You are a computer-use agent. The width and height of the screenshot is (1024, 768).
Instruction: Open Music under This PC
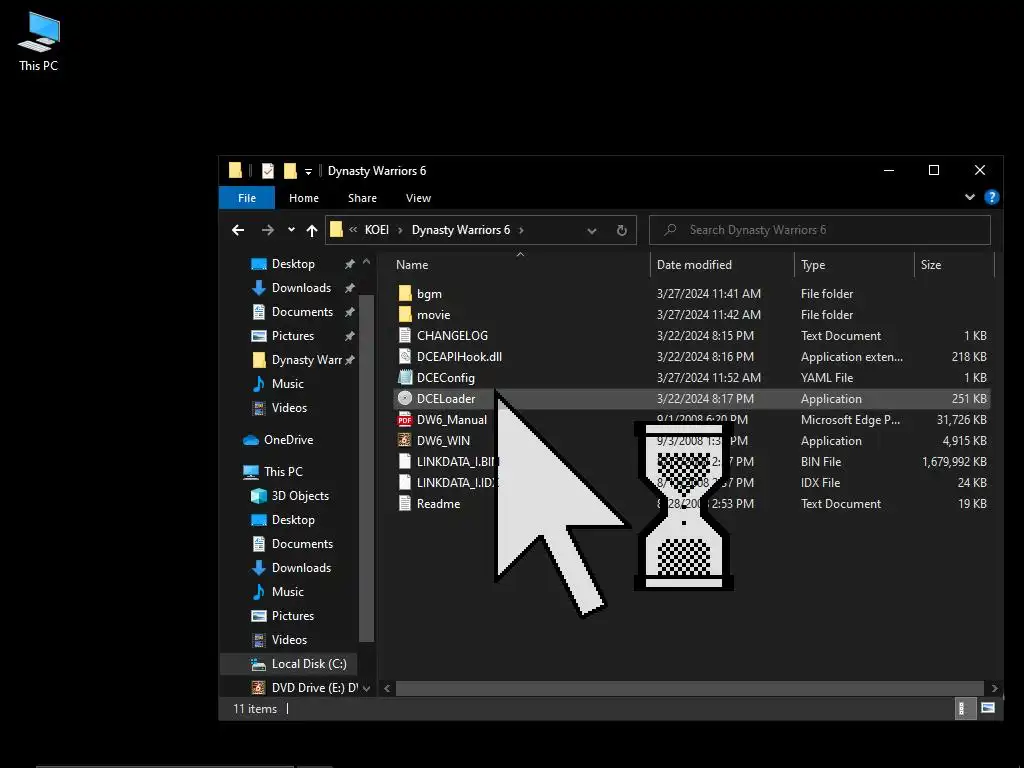287,592
